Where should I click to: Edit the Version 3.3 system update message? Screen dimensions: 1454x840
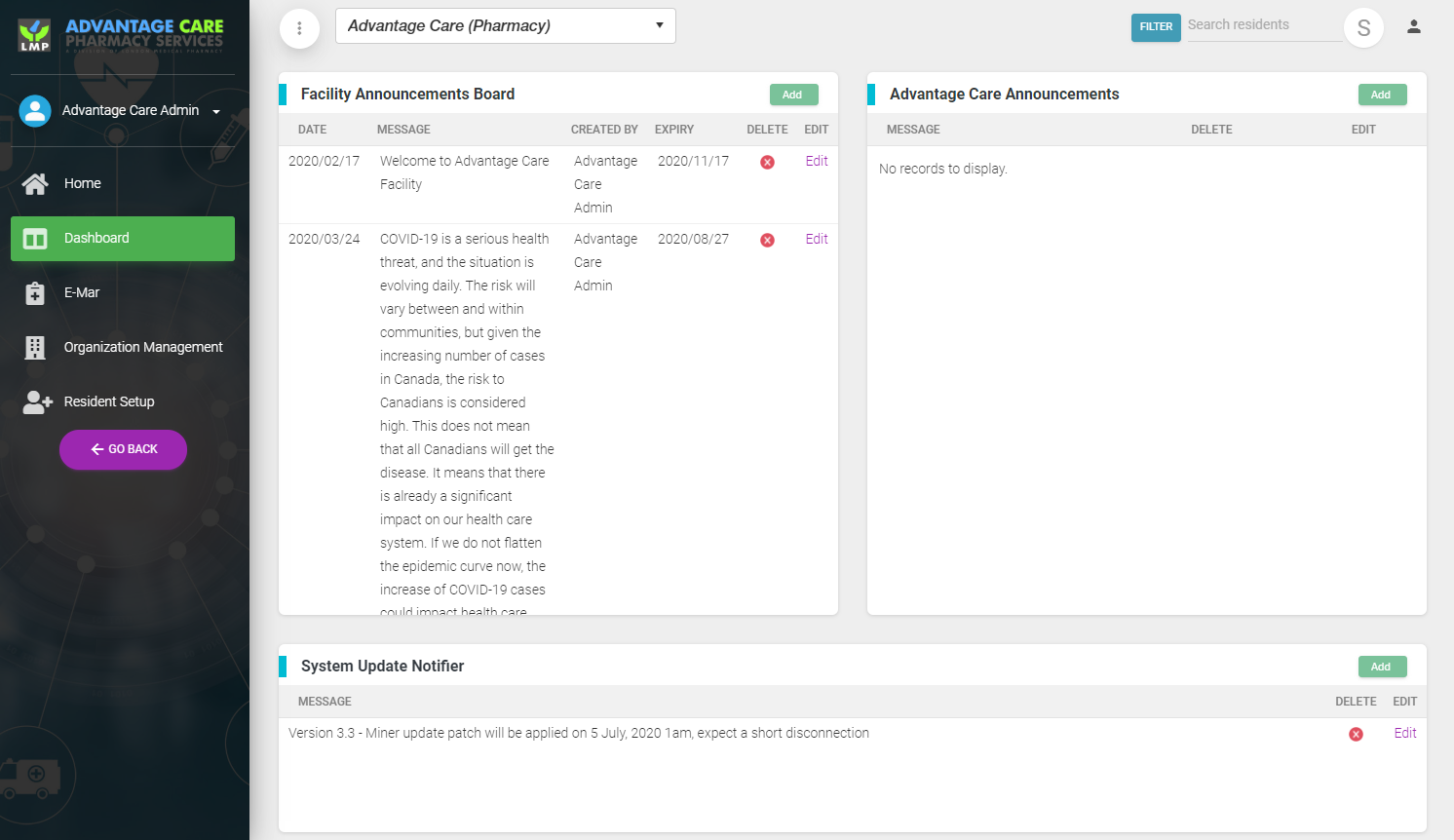tap(1405, 734)
